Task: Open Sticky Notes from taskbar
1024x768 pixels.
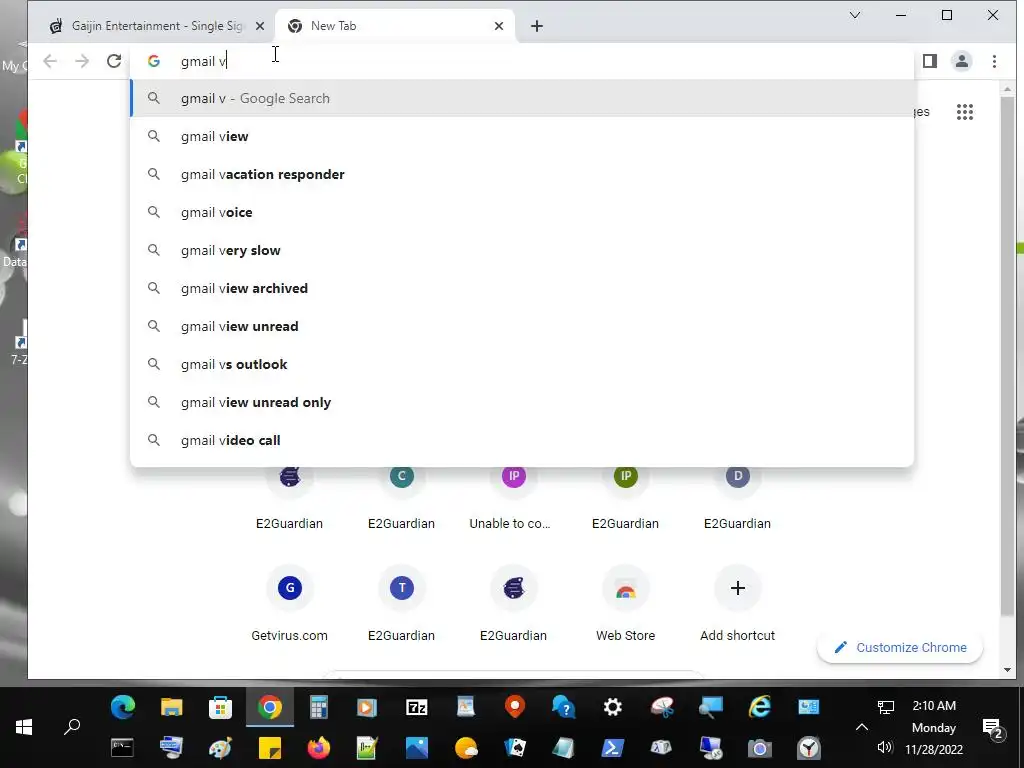Action: pos(270,748)
